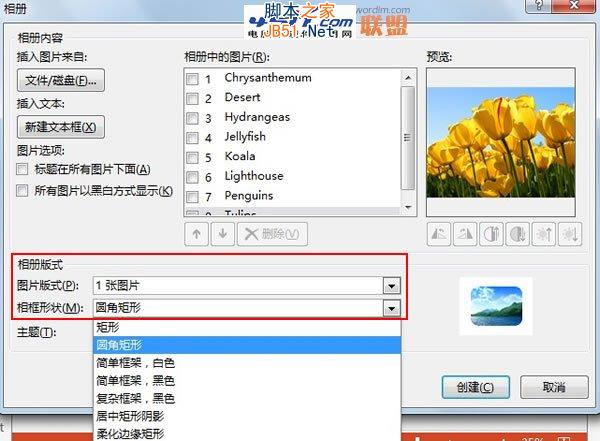Click the tulips preview image

[x=501, y=142]
